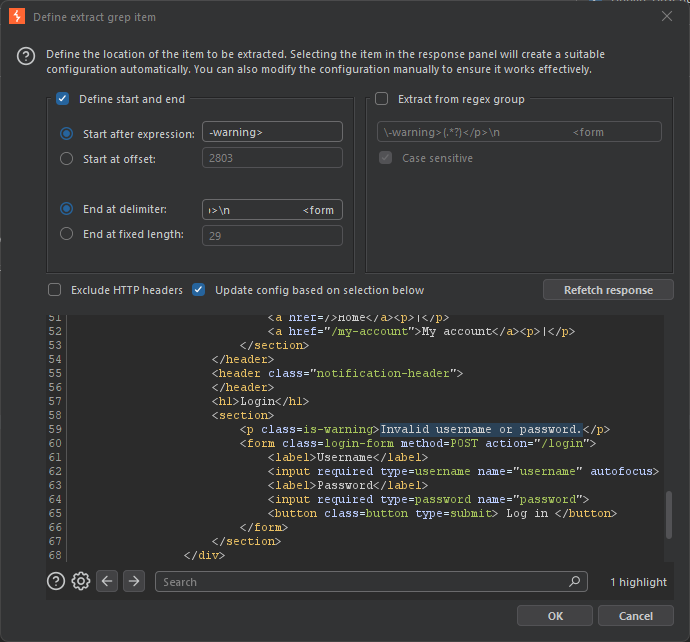Click '</section>' on line 67
Image resolution: width=690 pixels, height=642 pixels.
tap(246, 541)
